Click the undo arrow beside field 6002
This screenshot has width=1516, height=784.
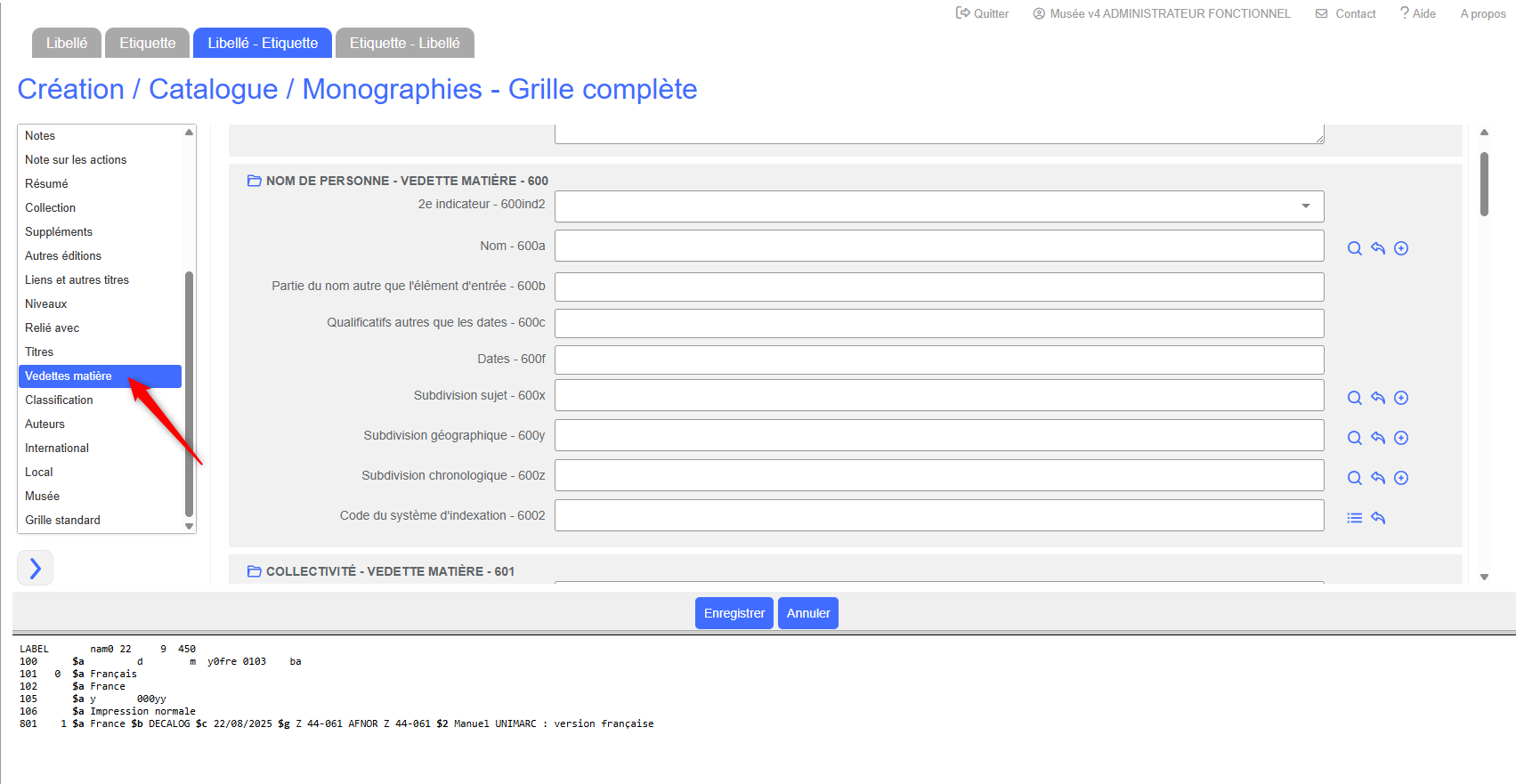[1378, 518]
